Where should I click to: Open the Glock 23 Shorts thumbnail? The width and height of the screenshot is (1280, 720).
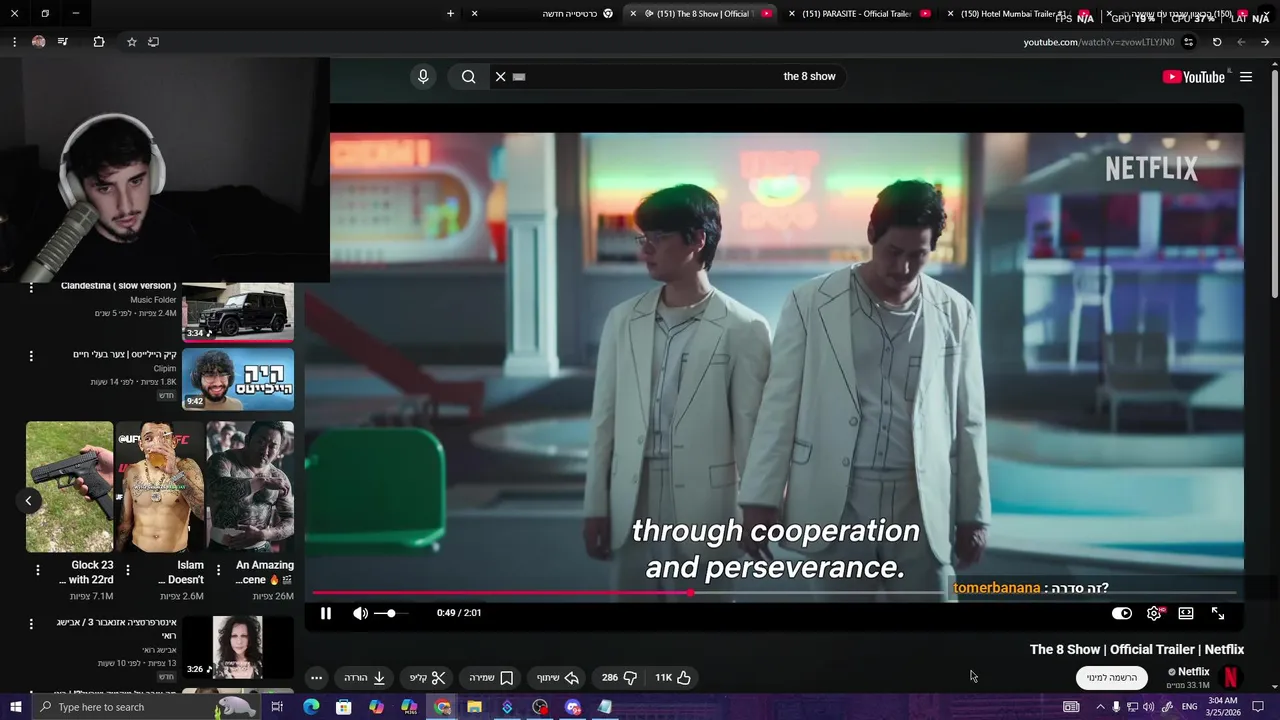[x=69, y=487]
